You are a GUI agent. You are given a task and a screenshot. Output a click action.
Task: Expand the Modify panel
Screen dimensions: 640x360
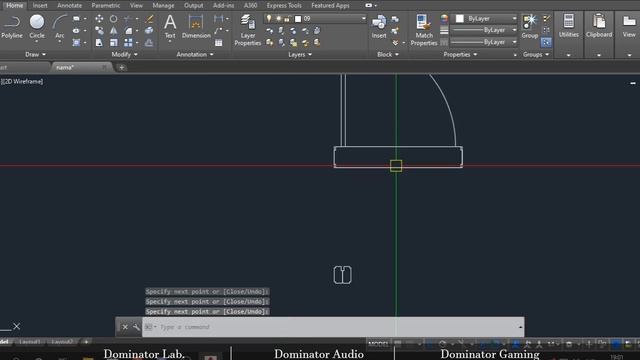[124, 54]
